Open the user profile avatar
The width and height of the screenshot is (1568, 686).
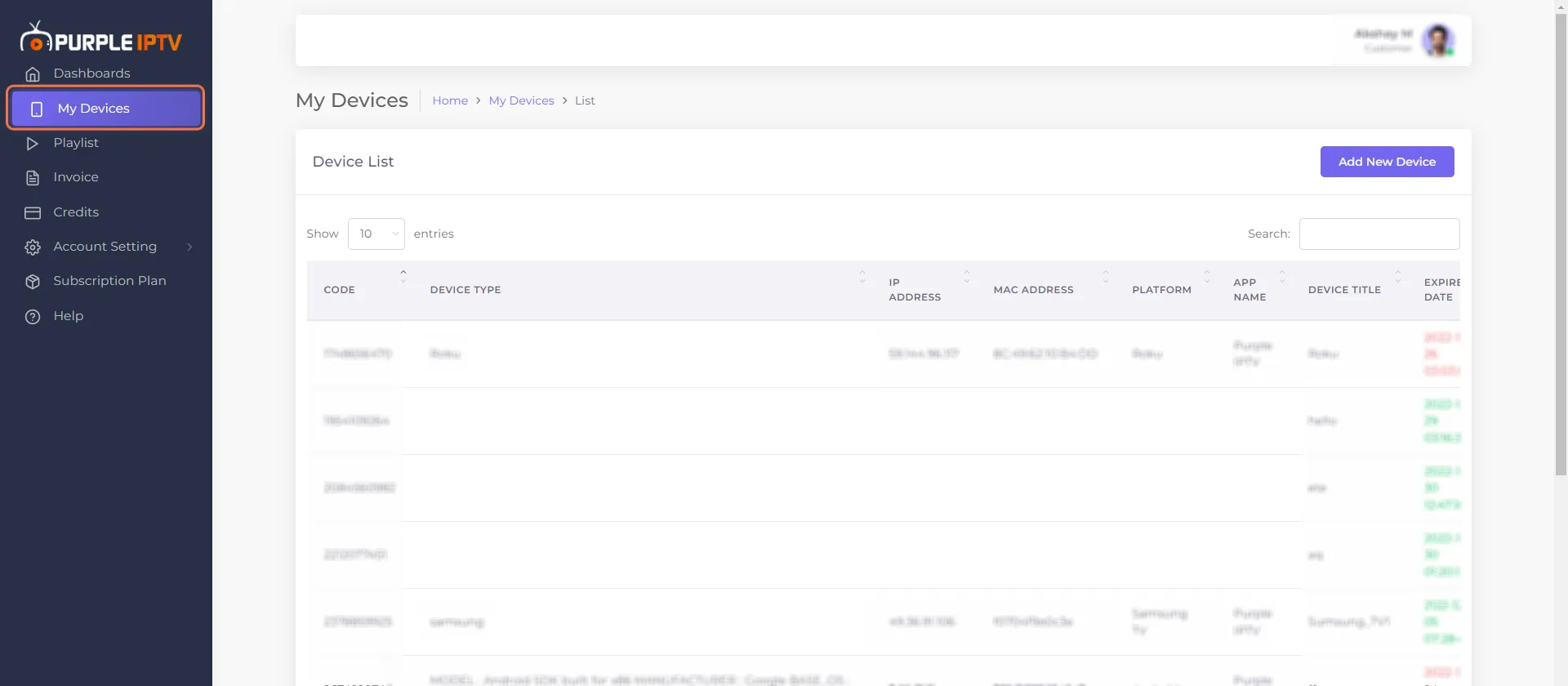tap(1438, 40)
